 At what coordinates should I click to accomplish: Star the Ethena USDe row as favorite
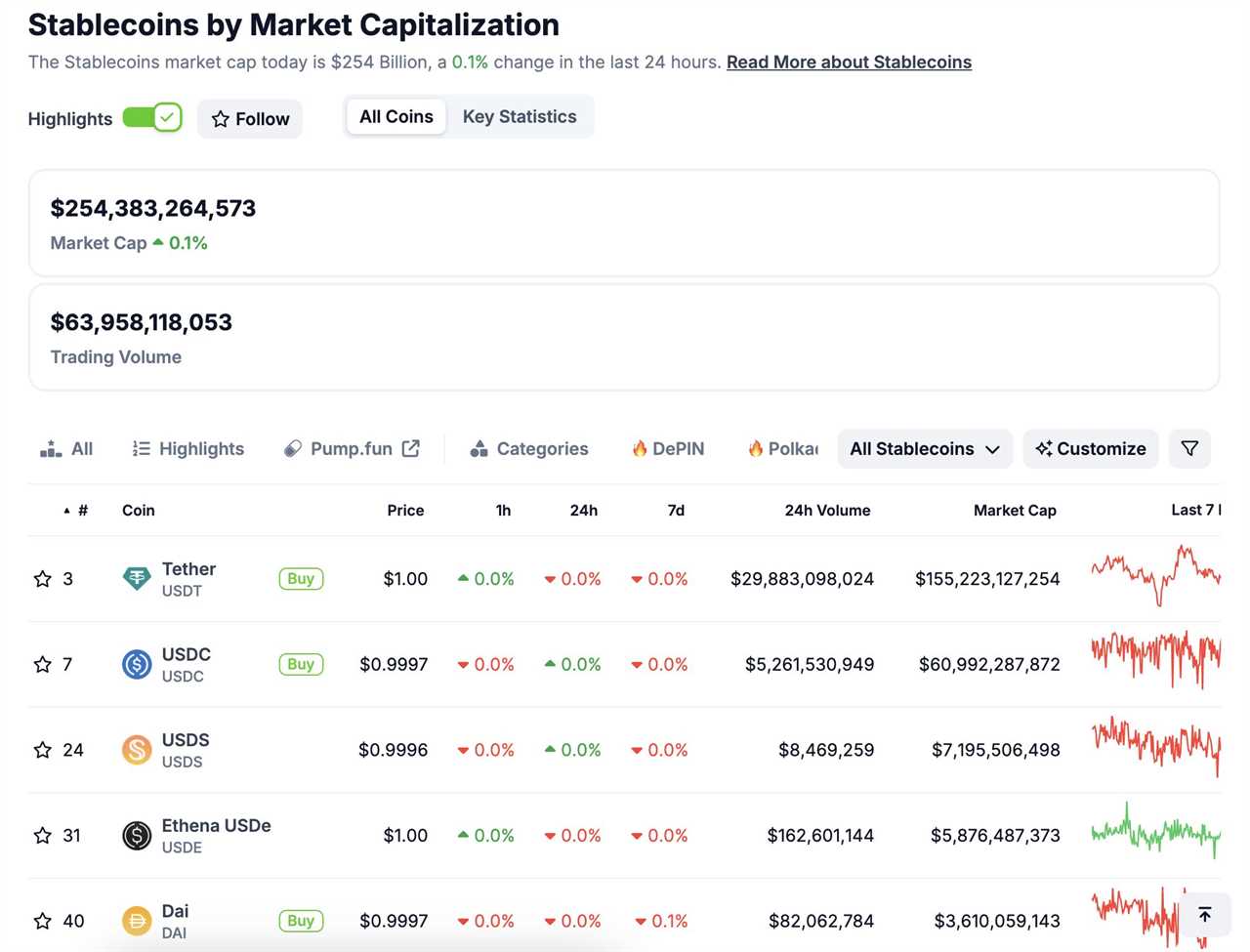point(42,836)
